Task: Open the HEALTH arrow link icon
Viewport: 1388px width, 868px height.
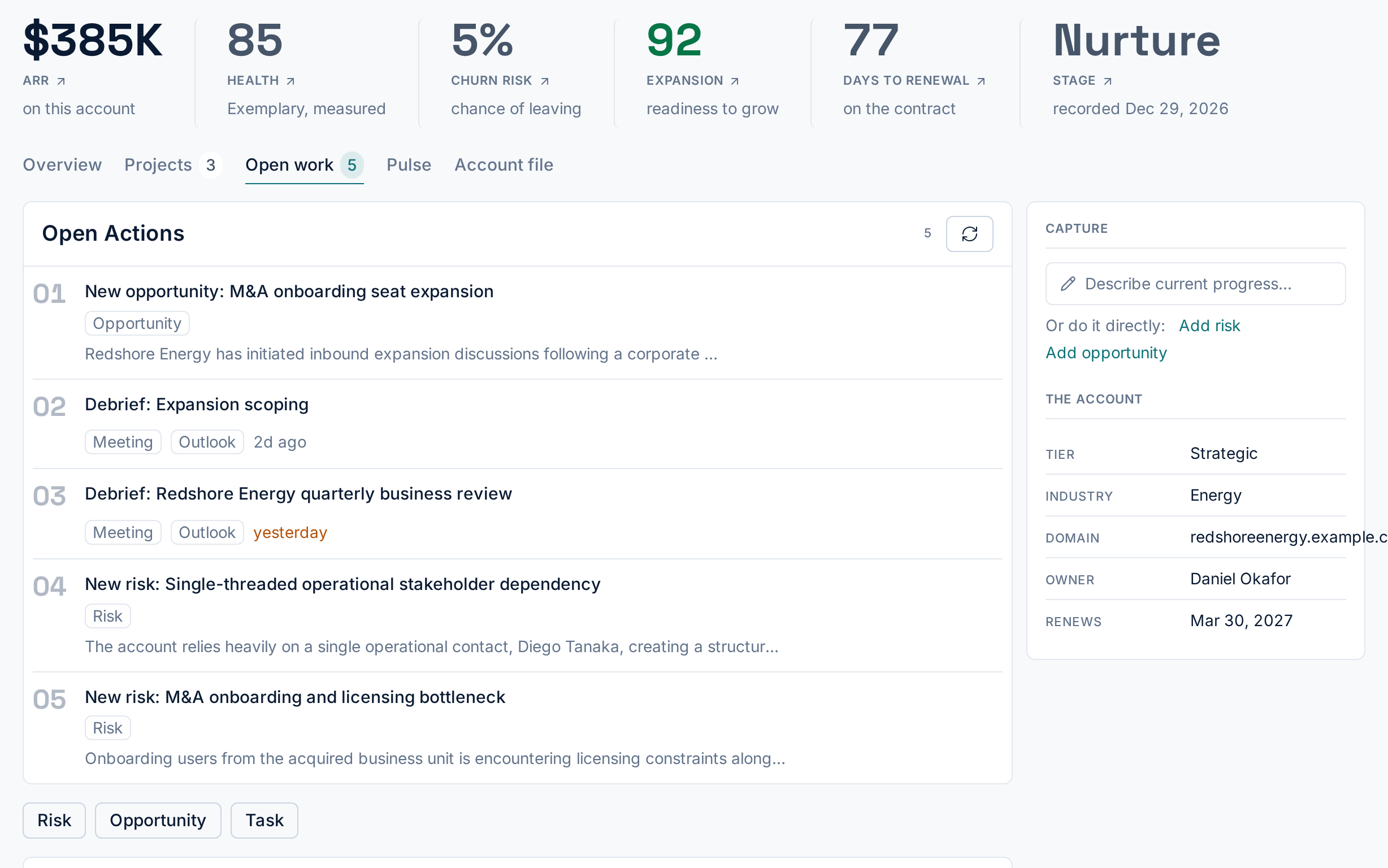Action: point(290,81)
